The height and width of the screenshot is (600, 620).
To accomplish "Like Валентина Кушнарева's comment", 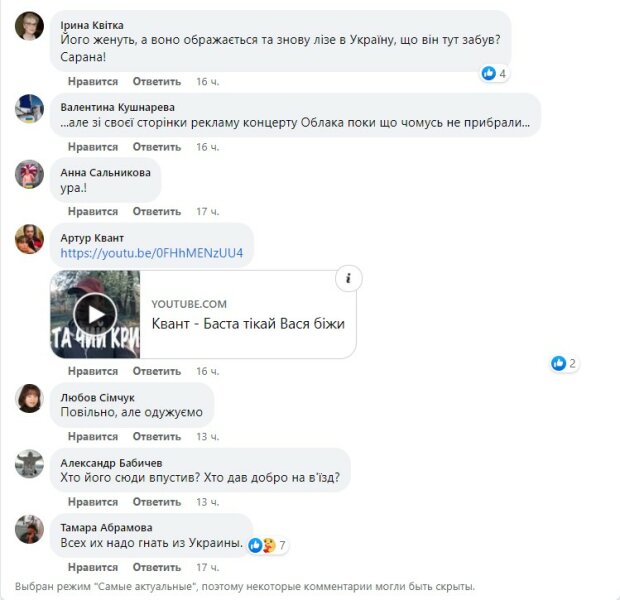I will 93,147.
